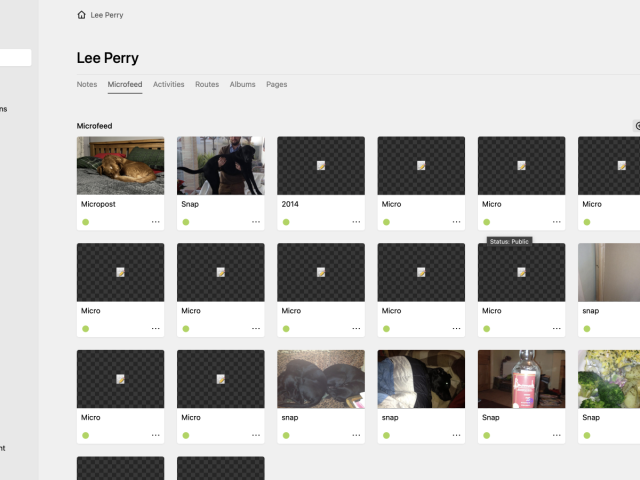Viewport: 640px width, 480px height.
Task: Open the Pages tab
Action: coord(277,84)
